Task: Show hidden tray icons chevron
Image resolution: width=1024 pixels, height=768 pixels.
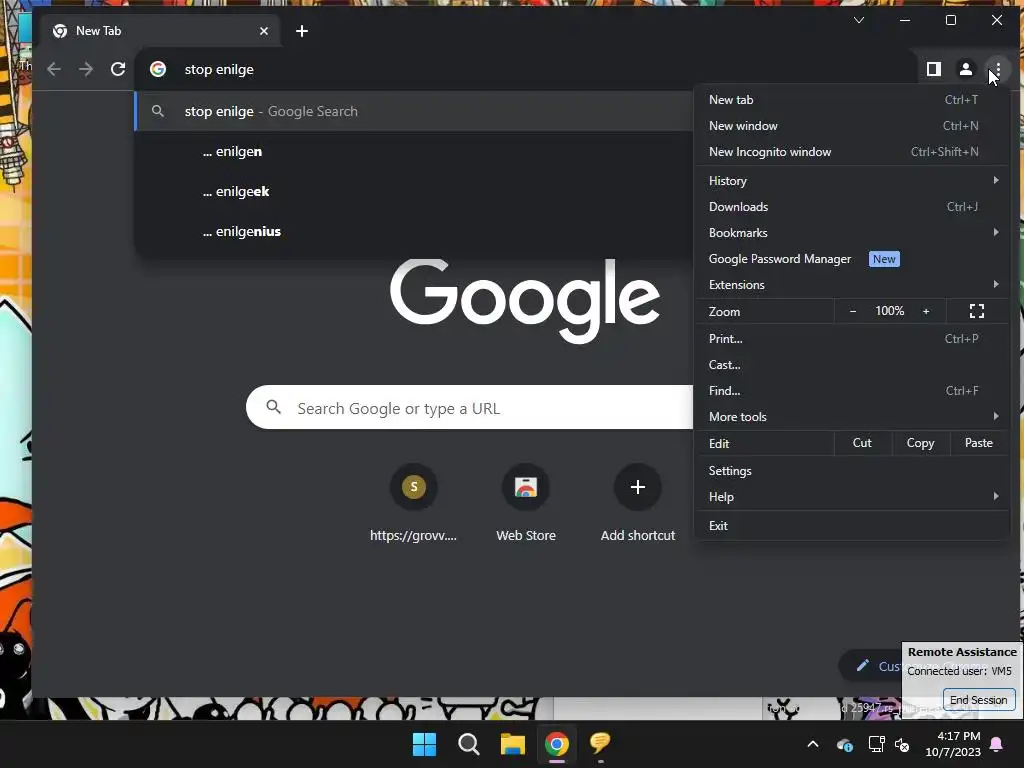Action: (x=812, y=744)
